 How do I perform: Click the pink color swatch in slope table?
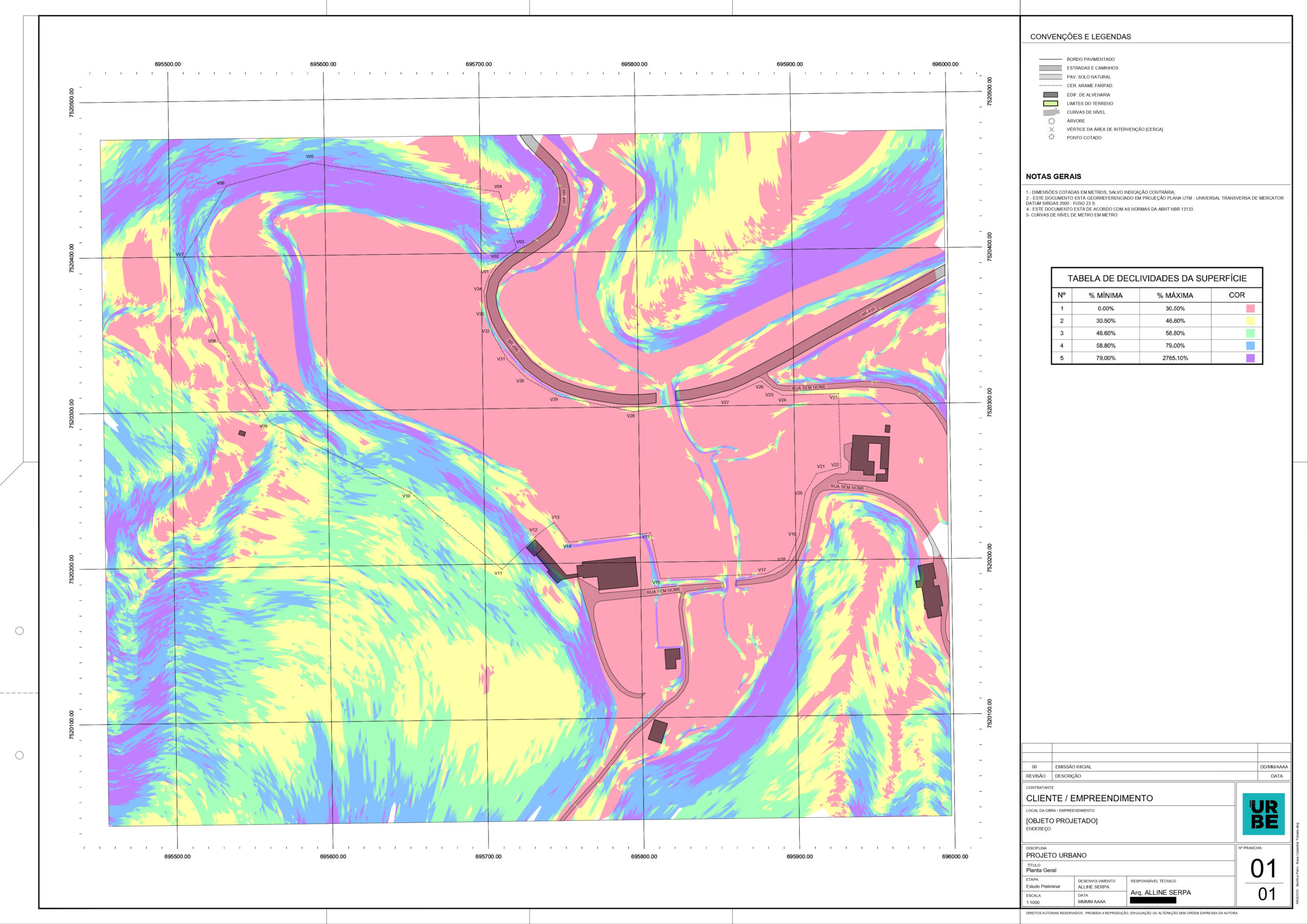pyautogui.click(x=1250, y=308)
